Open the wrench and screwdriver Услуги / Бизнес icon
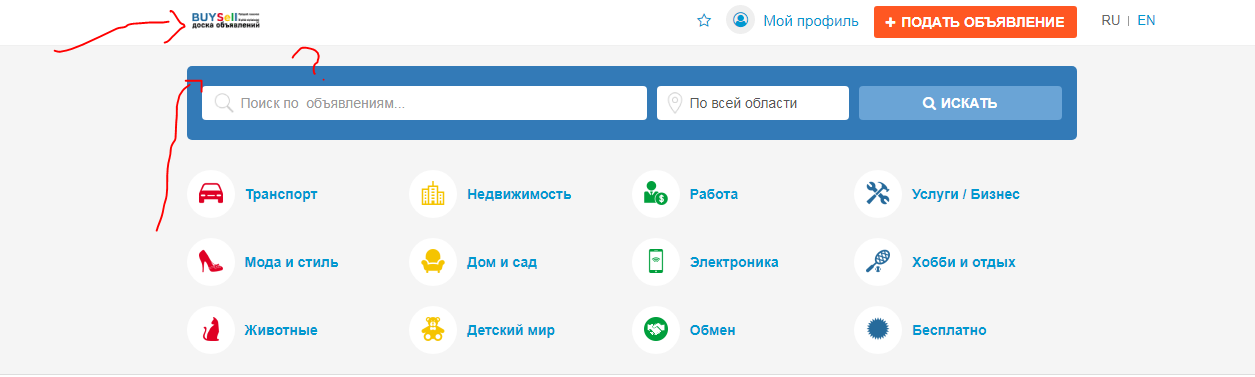Image resolution: width=1255 pixels, height=377 pixels. coord(878,194)
